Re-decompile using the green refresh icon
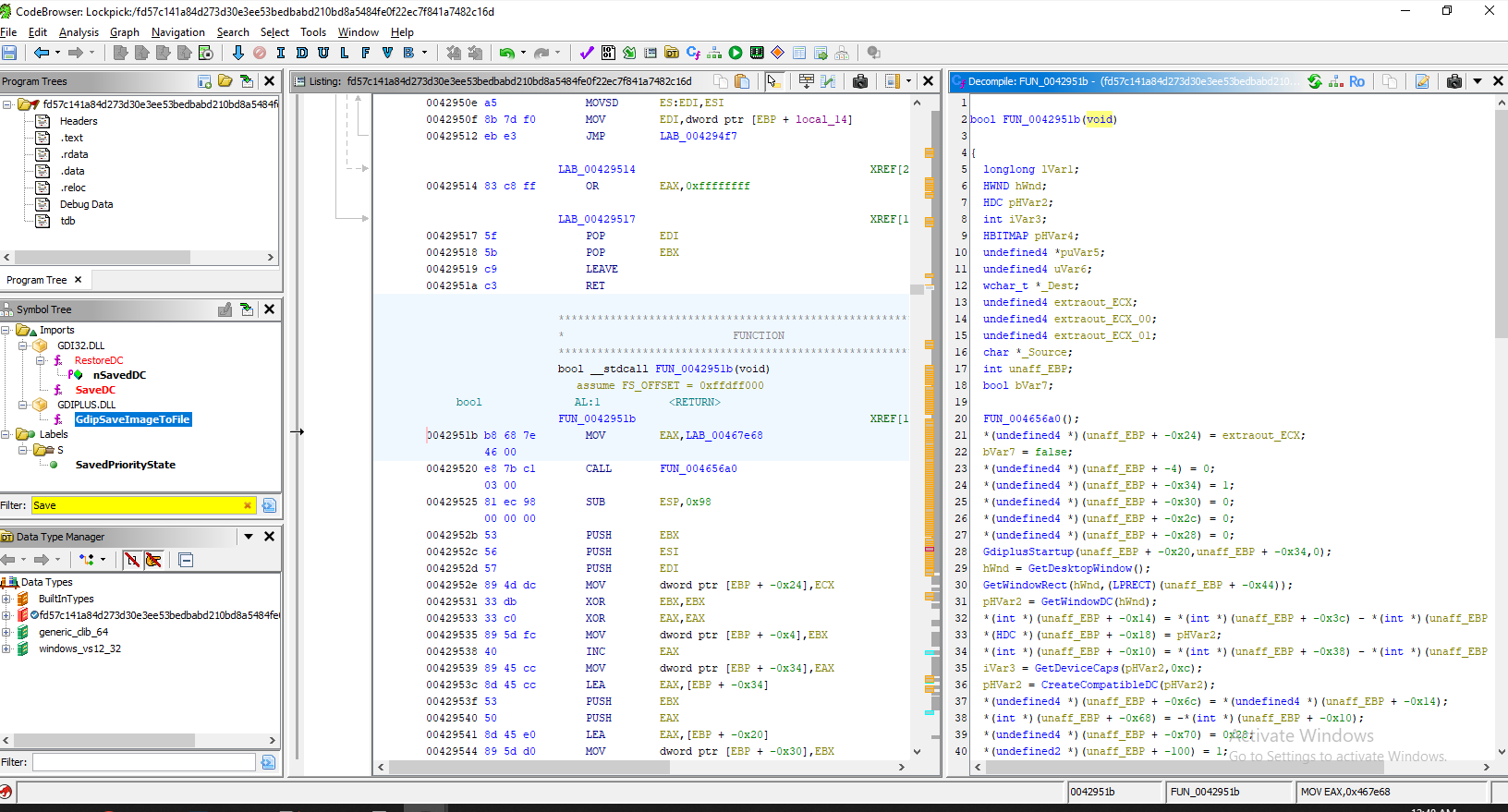Viewport: 1508px width, 812px height. pyautogui.click(x=1314, y=81)
